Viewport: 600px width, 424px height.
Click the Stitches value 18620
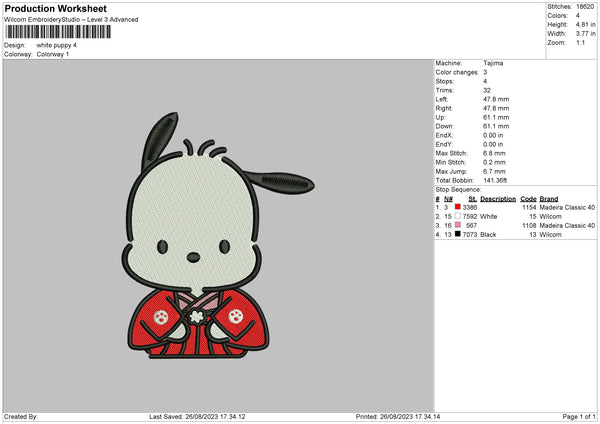[585, 7]
